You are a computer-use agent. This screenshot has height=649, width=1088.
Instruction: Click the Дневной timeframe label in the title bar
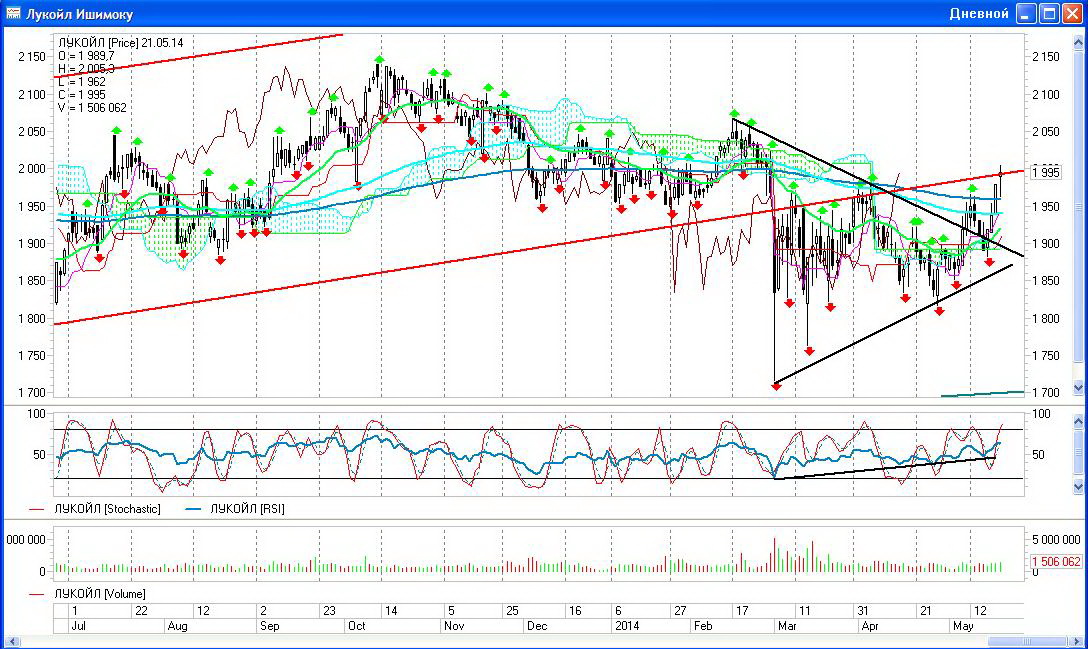[978, 14]
